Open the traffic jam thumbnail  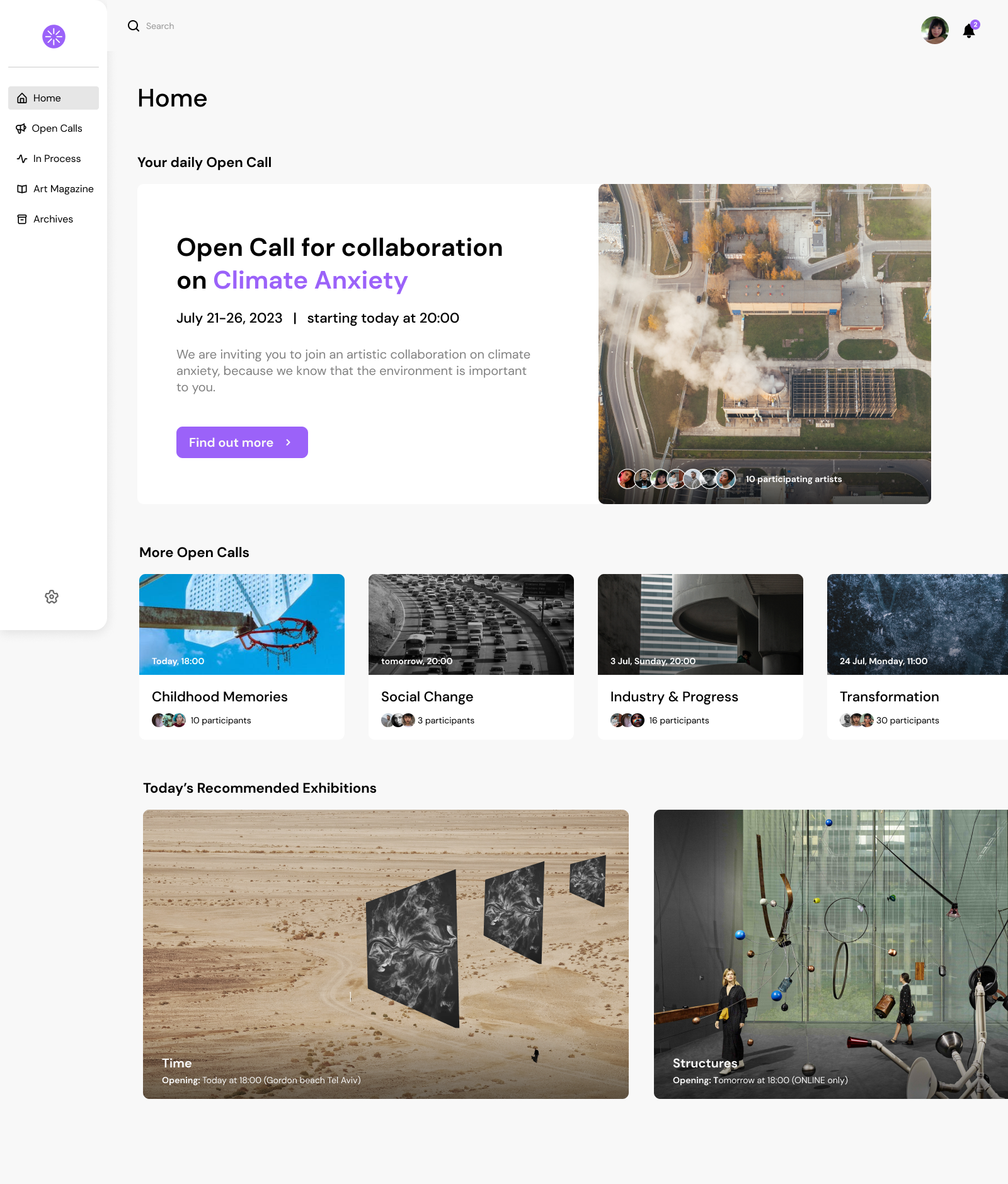(471, 624)
